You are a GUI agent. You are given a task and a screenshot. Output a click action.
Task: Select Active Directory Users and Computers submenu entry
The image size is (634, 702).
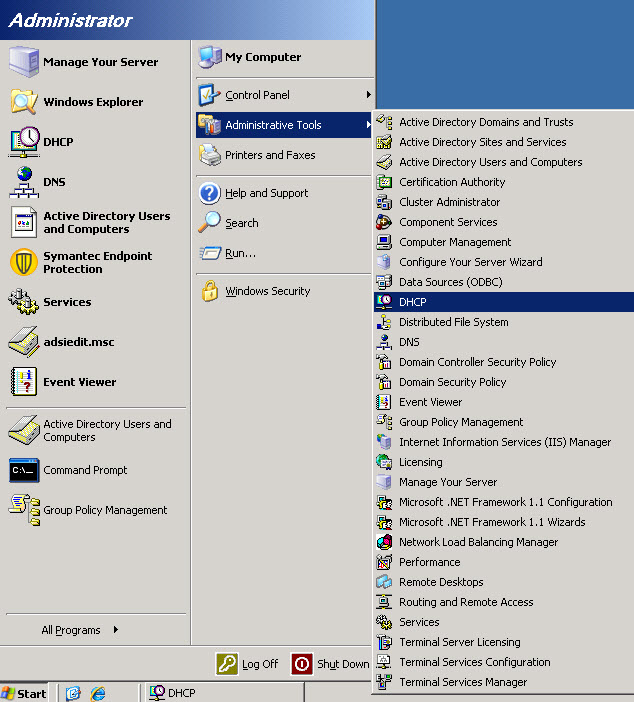[x=504, y=162]
